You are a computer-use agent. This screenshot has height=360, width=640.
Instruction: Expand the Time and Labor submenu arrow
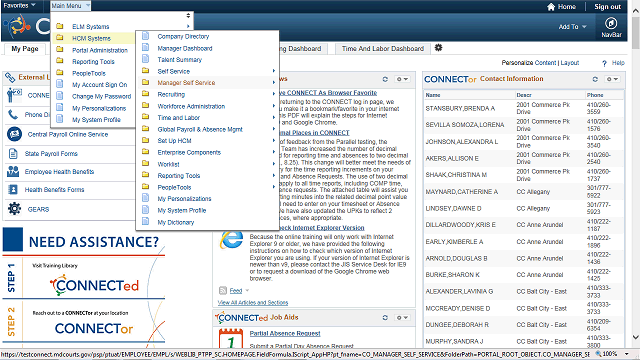tap(273, 118)
